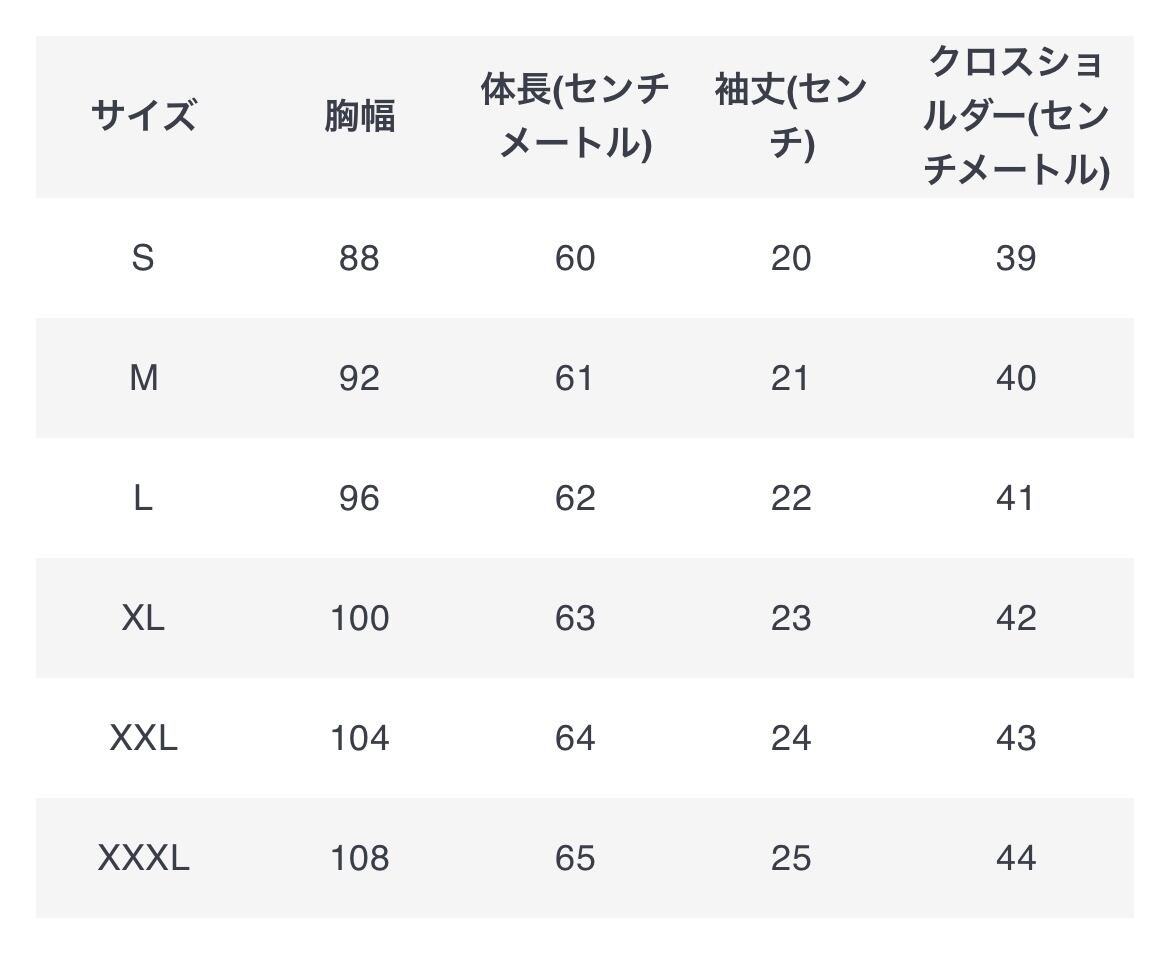Click body length value 61
Screen dimensions: 1170x966
pyautogui.click(x=574, y=378)
